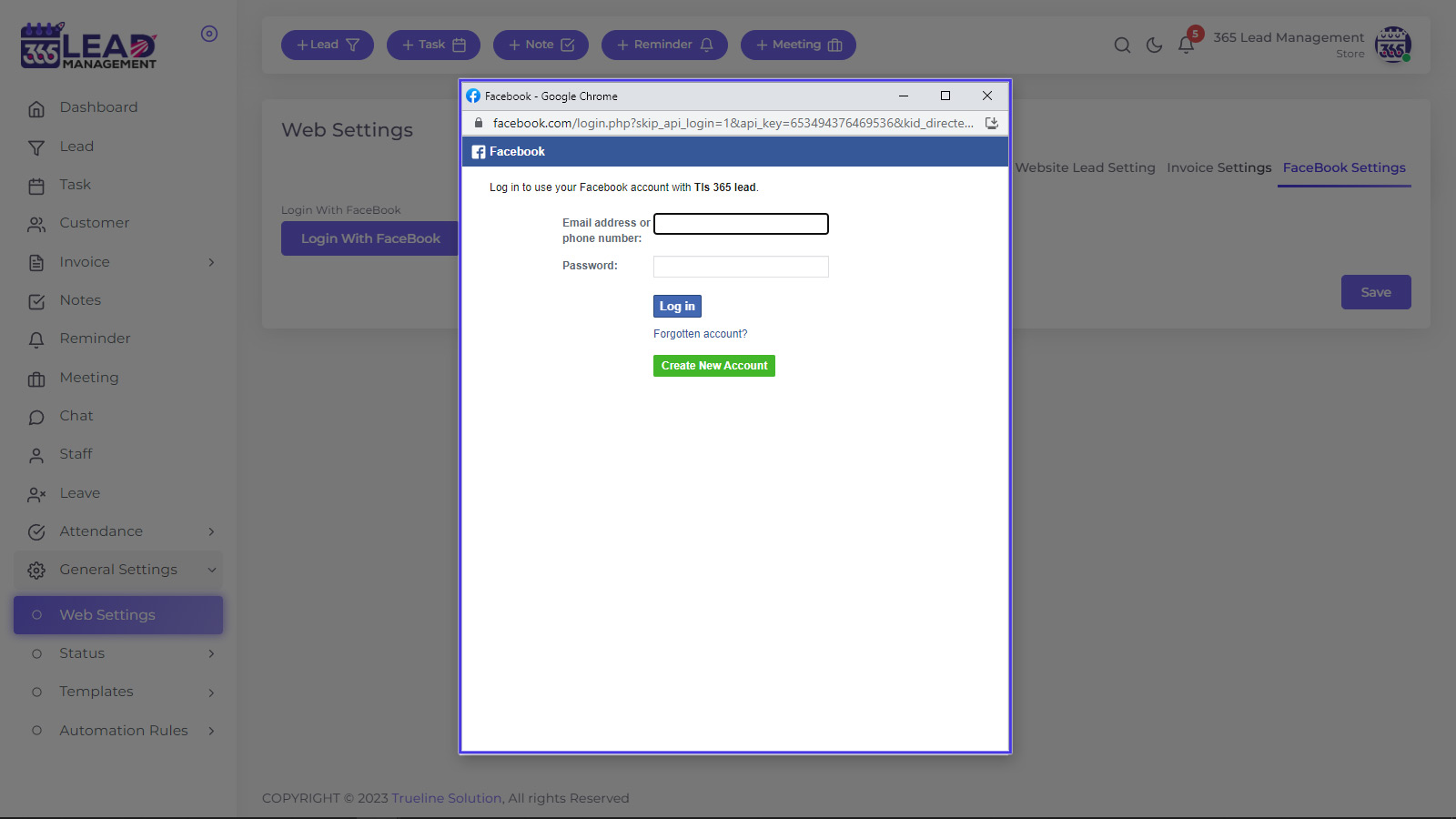Click the 365 Lead Management store name
The image size is (1456, 819).
click(1289, 37)
